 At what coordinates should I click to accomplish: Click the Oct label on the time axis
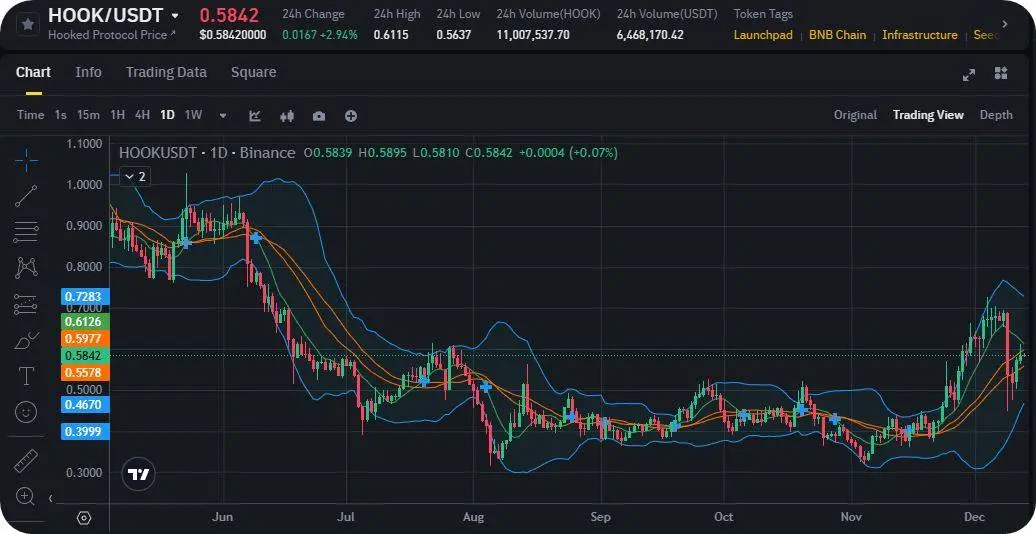[x=723, y=517]
